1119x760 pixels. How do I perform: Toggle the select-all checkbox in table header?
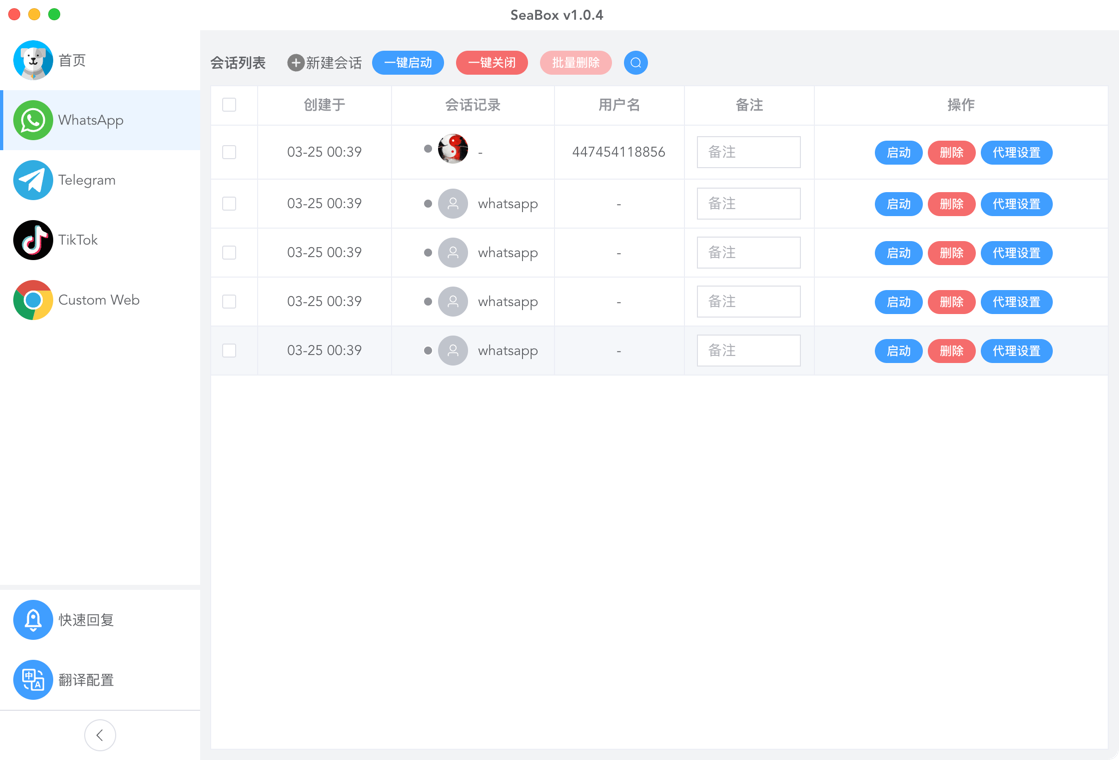coord(229,105)
